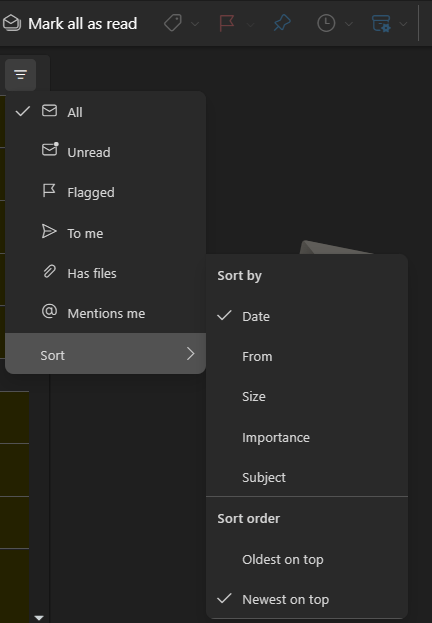Sort messages by Date
The width and height of the screenshot is (432, 623).
tap(307, 316)
